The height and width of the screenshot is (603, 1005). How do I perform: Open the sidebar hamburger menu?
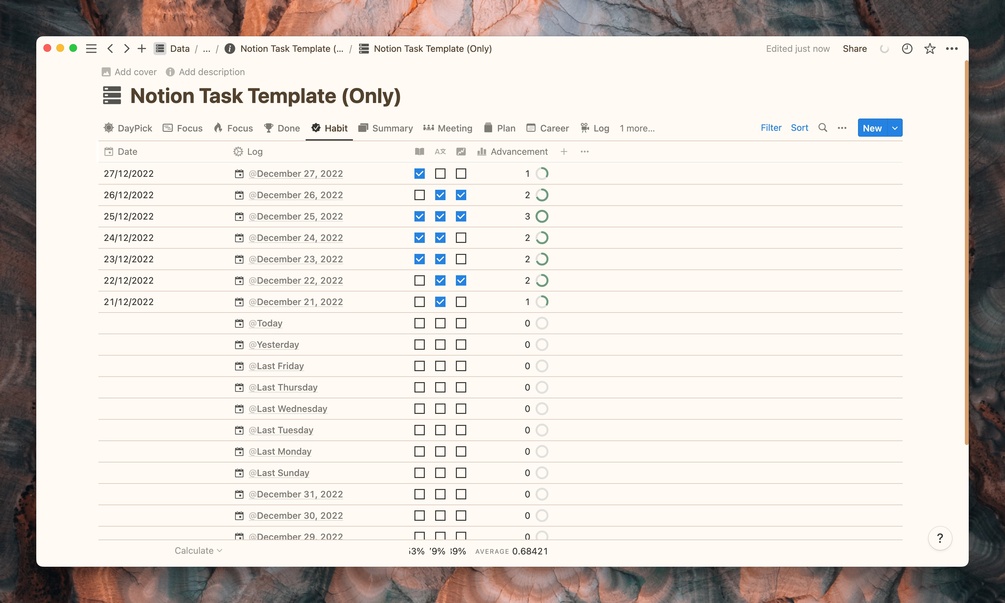coord(92,49)
